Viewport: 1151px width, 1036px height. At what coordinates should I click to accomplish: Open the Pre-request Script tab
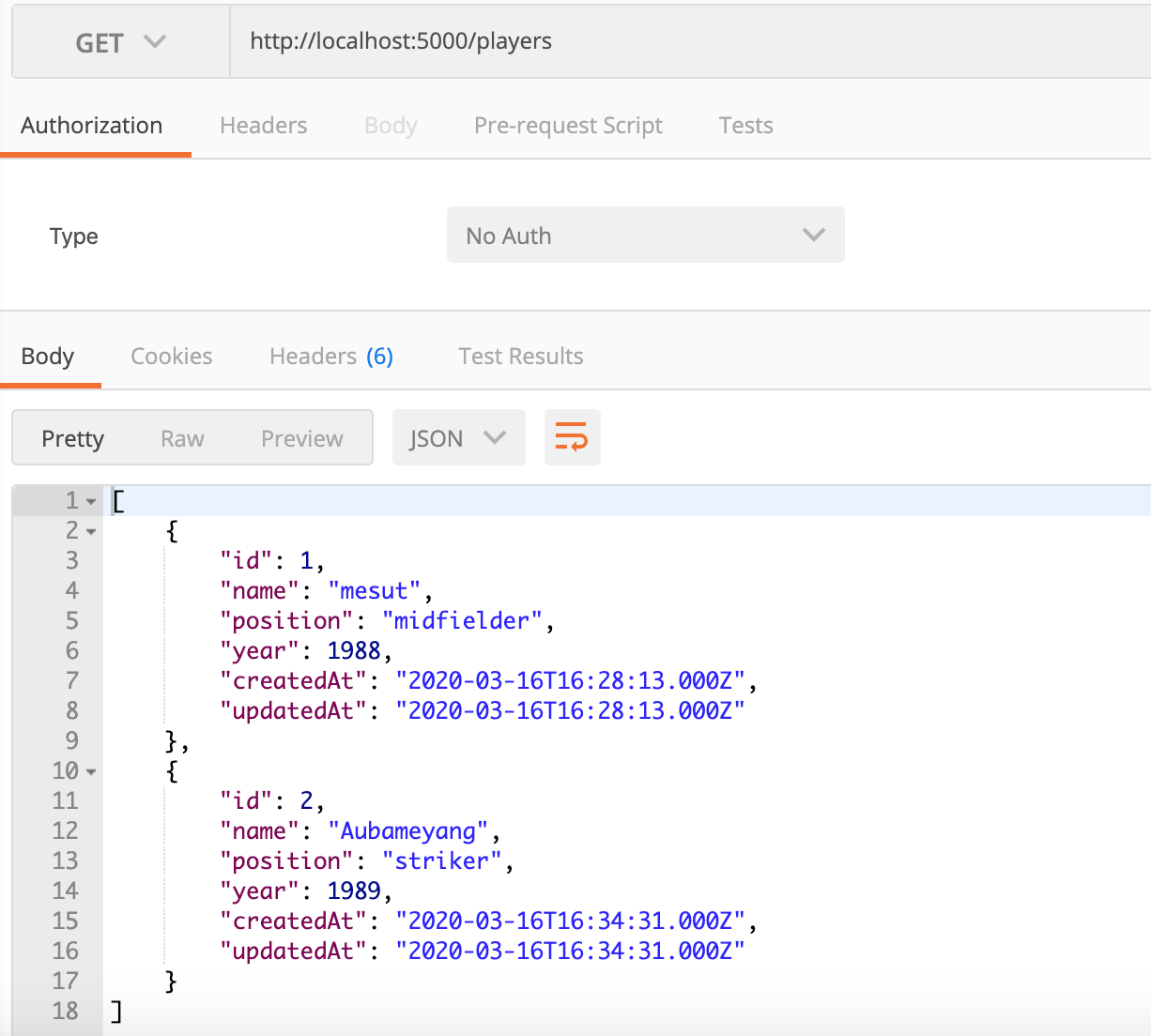pos(568,126)
